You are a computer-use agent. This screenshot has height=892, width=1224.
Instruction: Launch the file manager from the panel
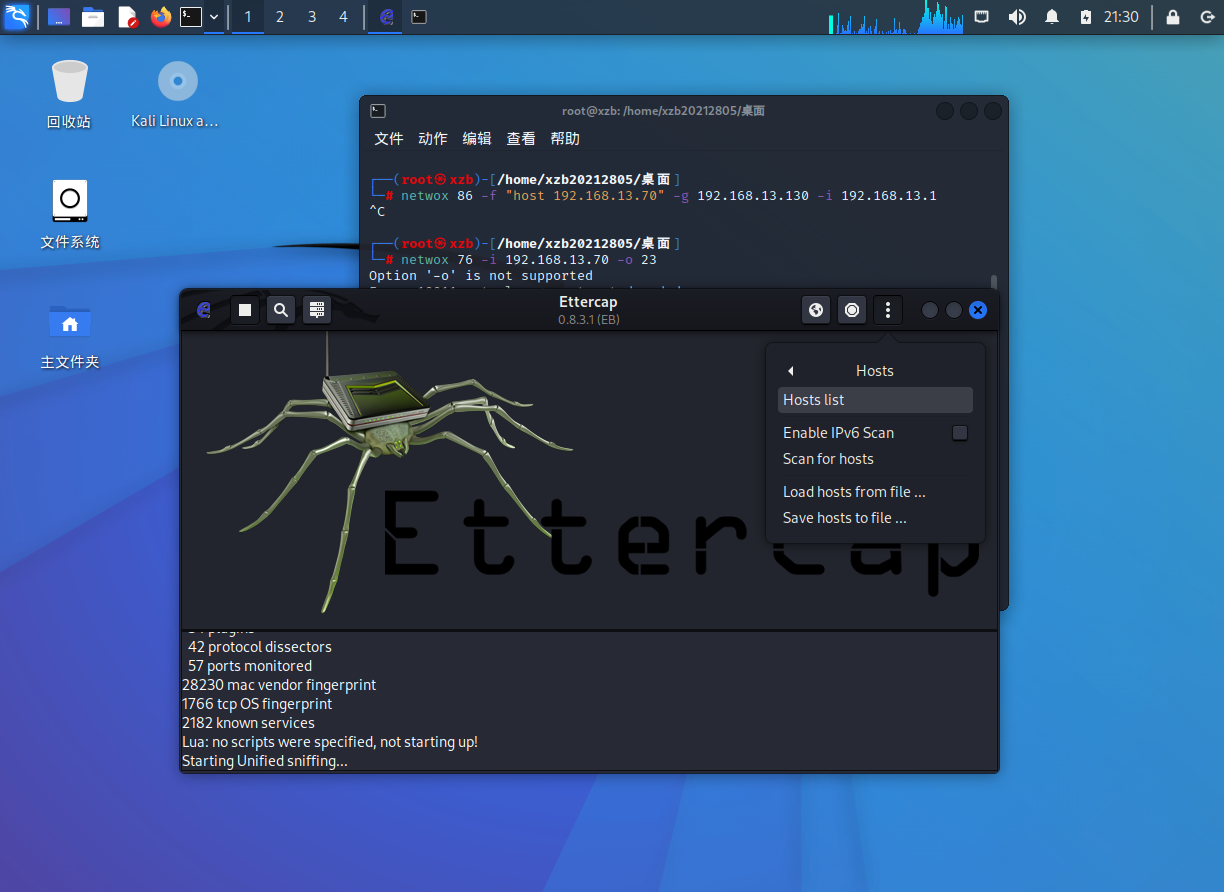[93, 17]
